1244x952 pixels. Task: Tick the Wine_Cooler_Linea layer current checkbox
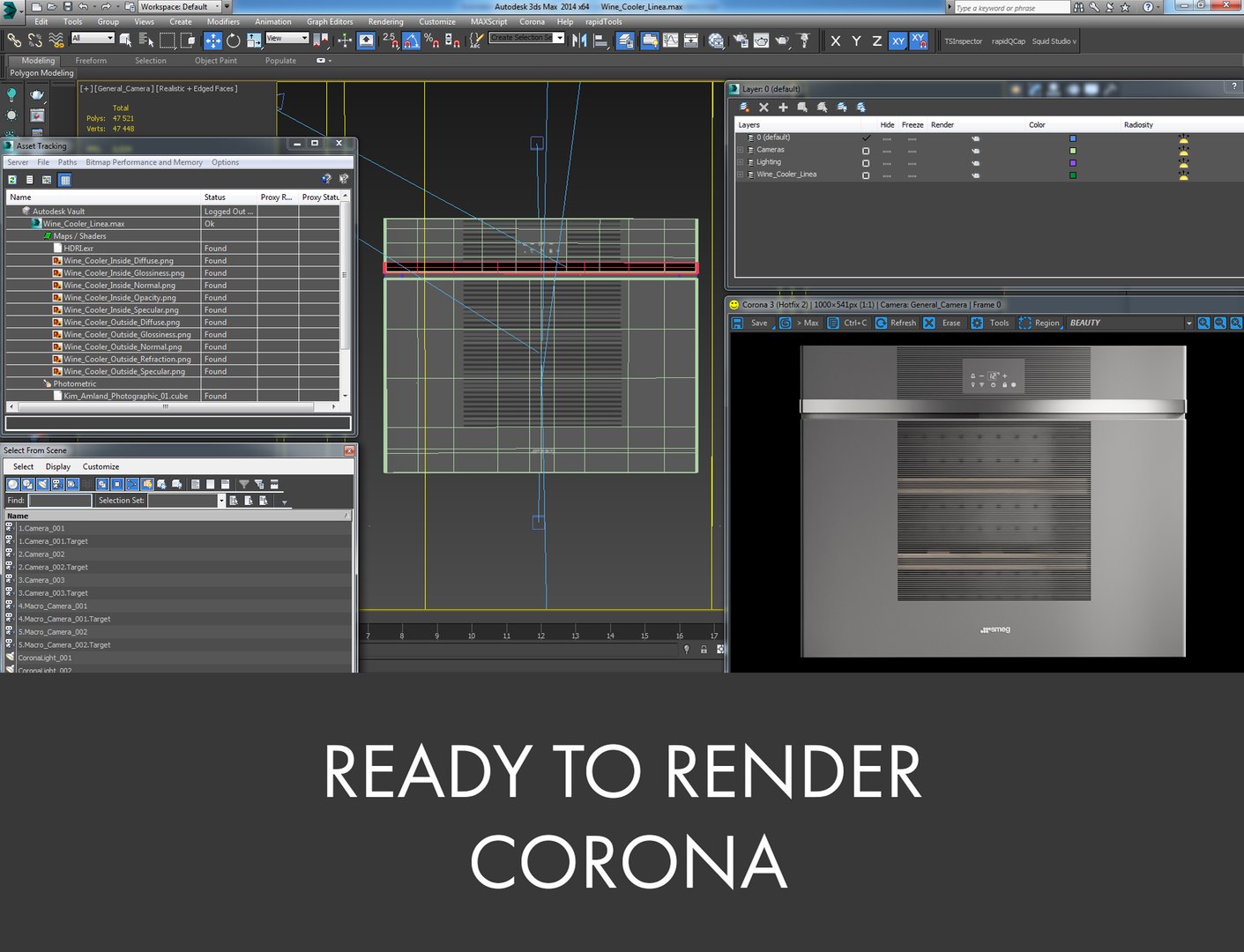[x=866, y=175]
